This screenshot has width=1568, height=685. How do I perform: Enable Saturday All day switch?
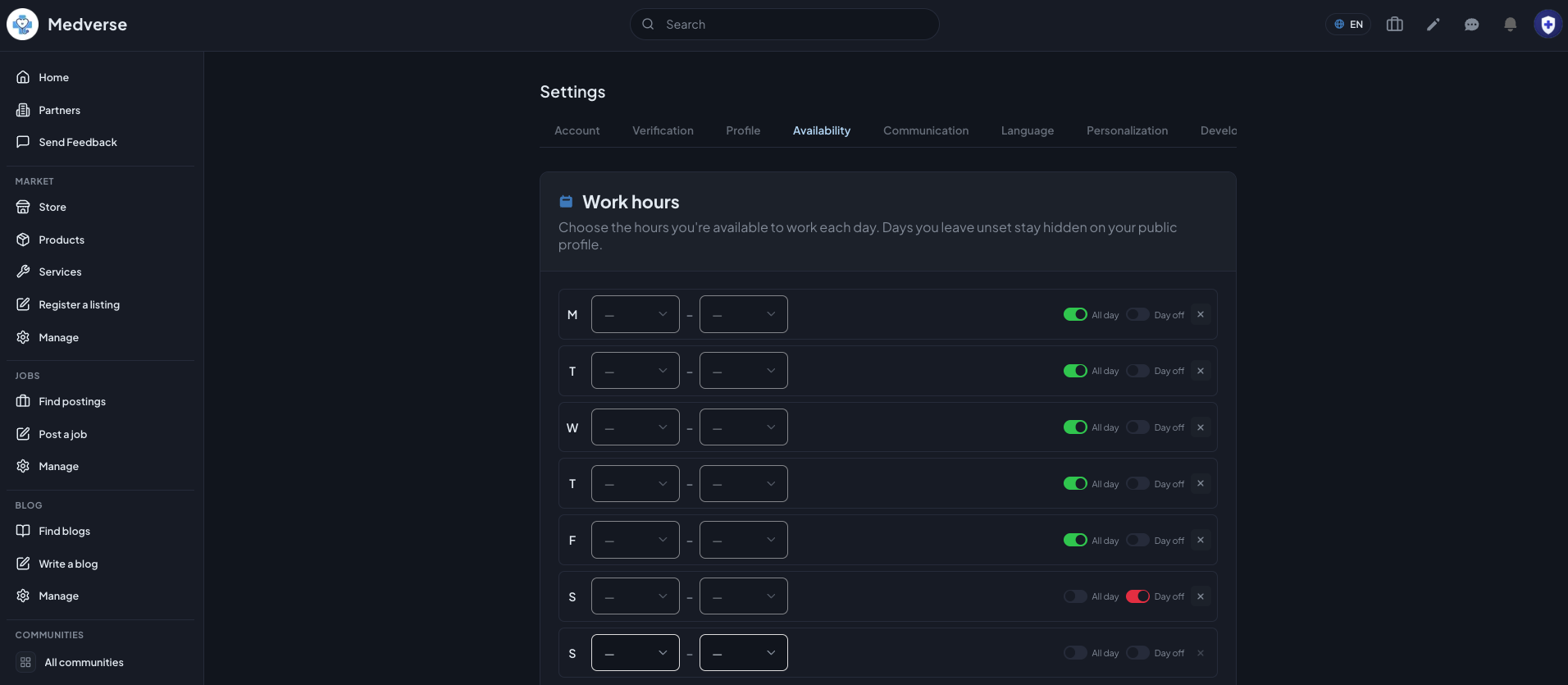tap(1075, 596)
